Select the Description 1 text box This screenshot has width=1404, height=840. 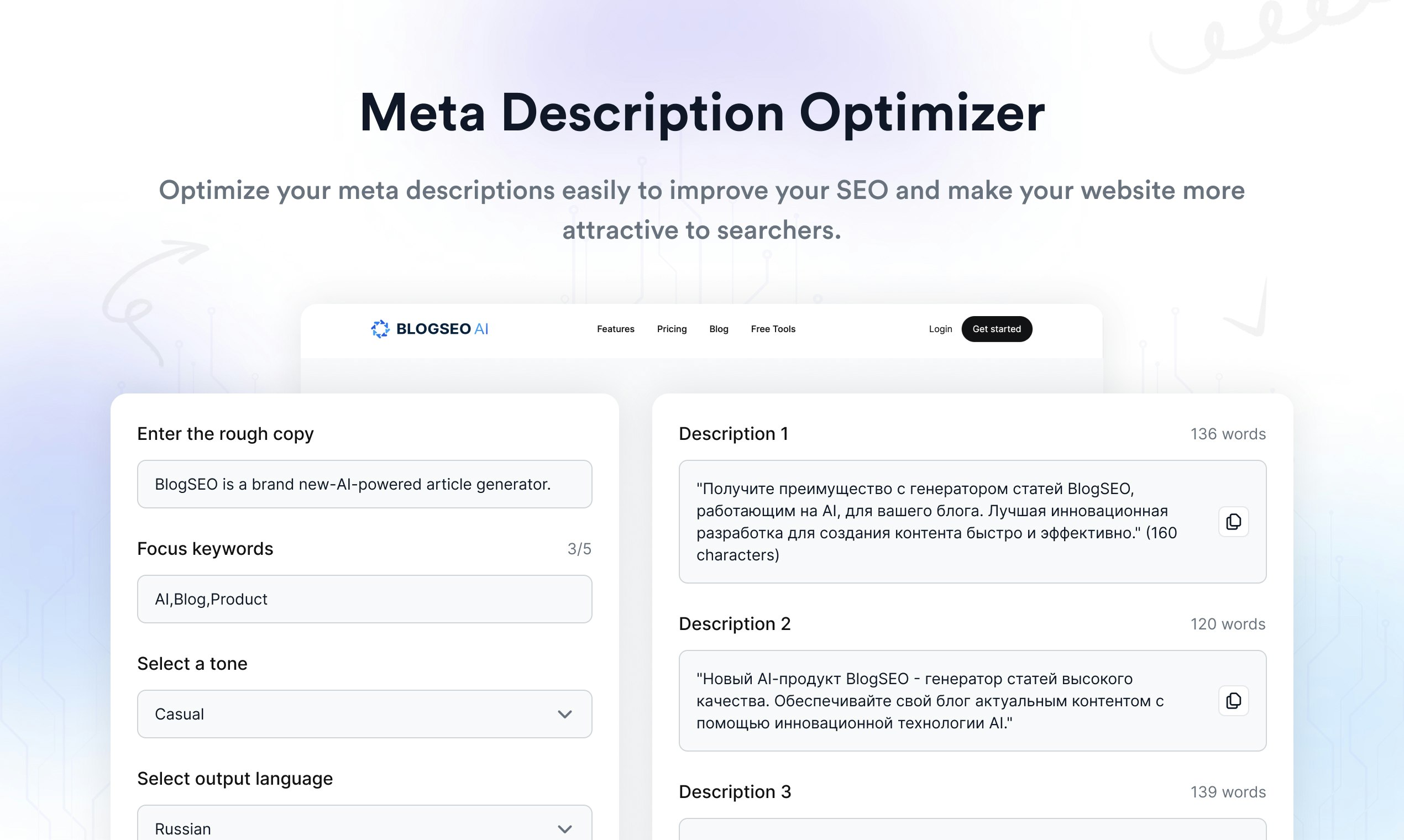tap(940, 521)
